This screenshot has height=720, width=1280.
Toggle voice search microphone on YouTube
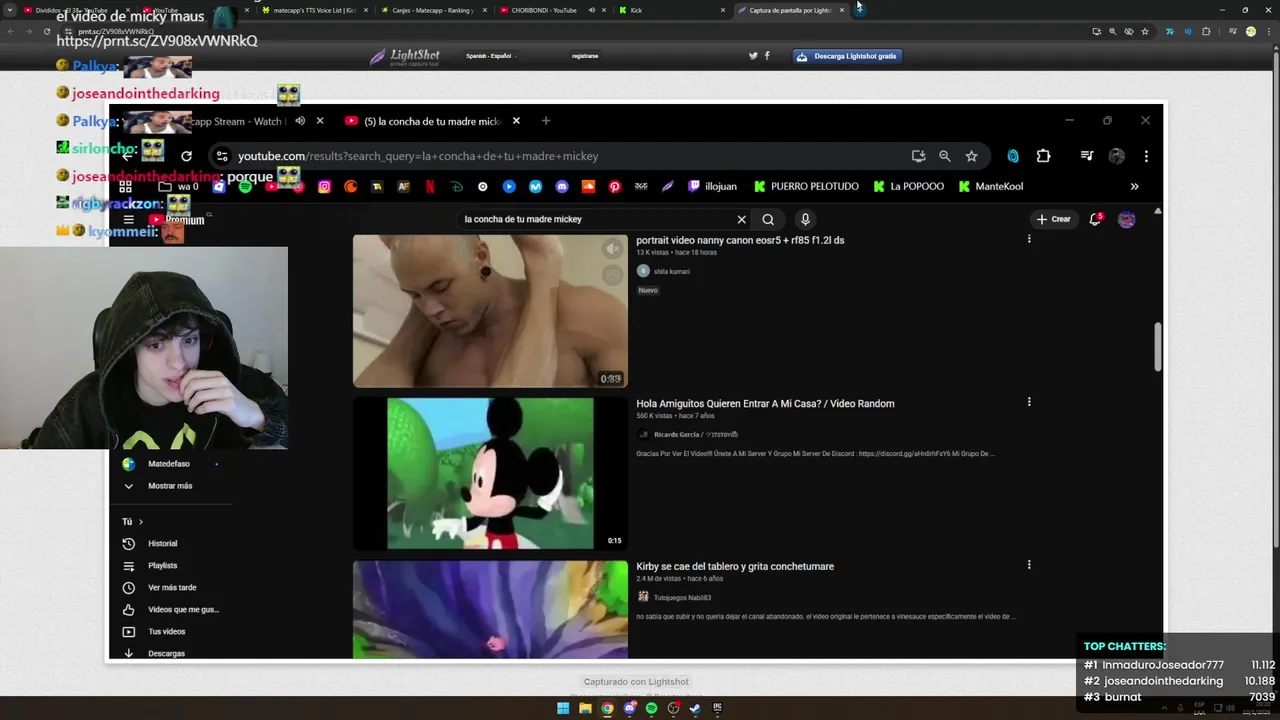pos(805,219)
